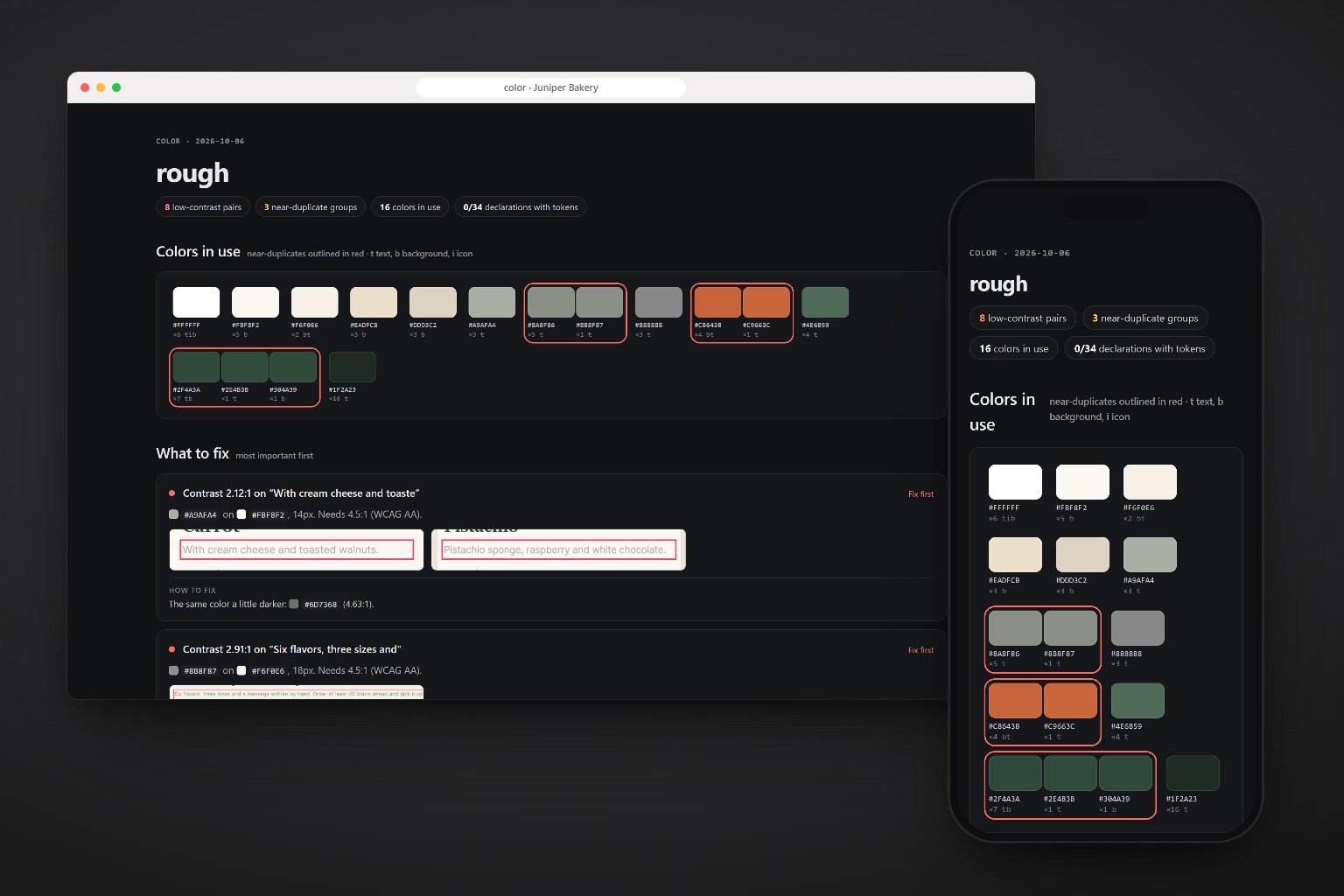This screenshot has height=896, width=1344.
Task: Click 'Fix first' on the Contrast 2.91:1 issue
Action: point(920,650)
